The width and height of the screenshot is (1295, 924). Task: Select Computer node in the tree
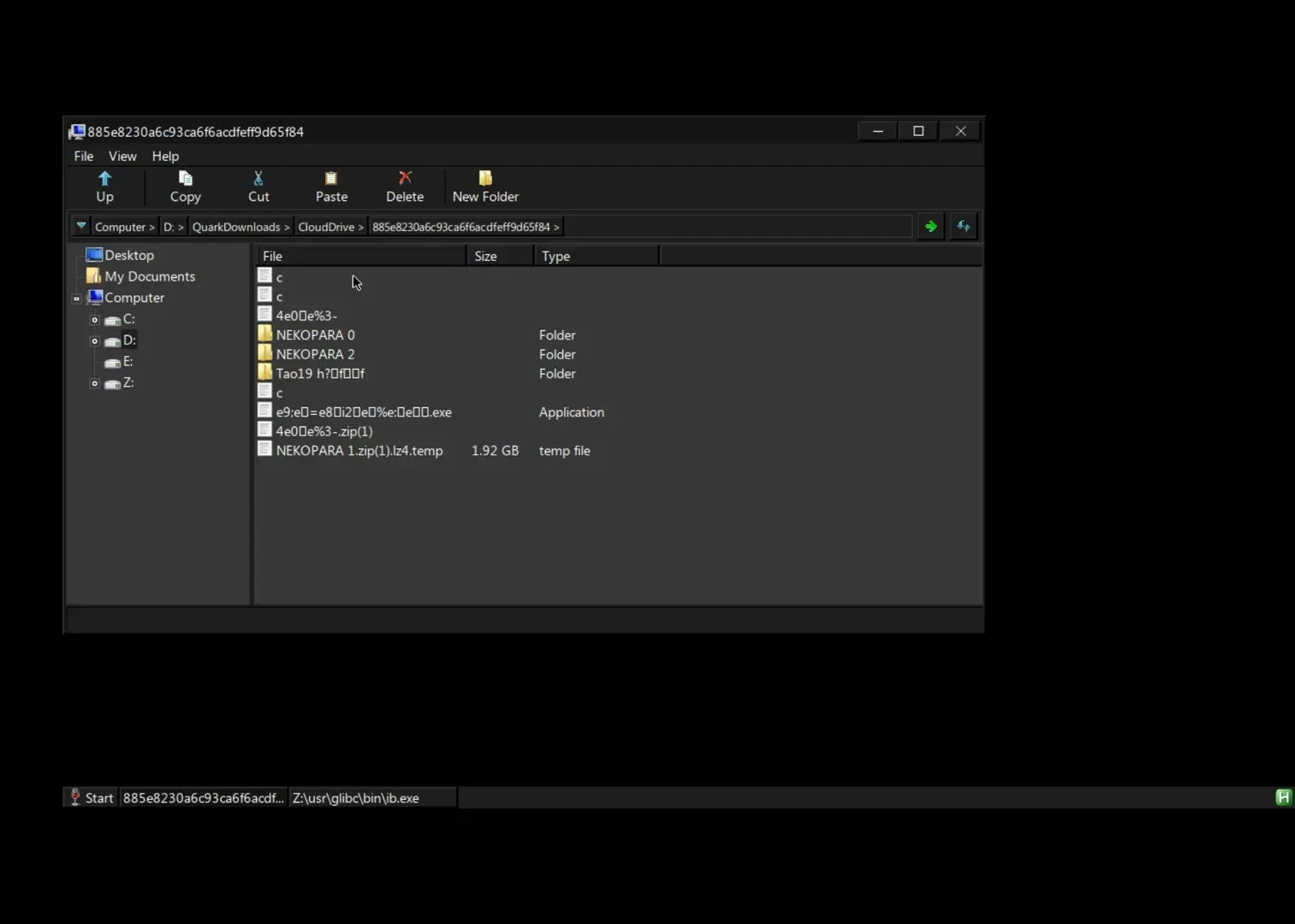pyautogui.click(x=134, y=298)
